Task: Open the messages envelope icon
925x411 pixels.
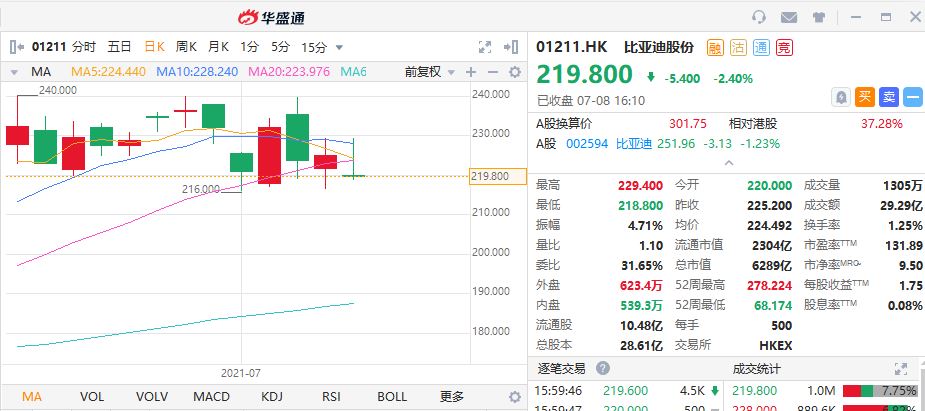Action: 789,18
